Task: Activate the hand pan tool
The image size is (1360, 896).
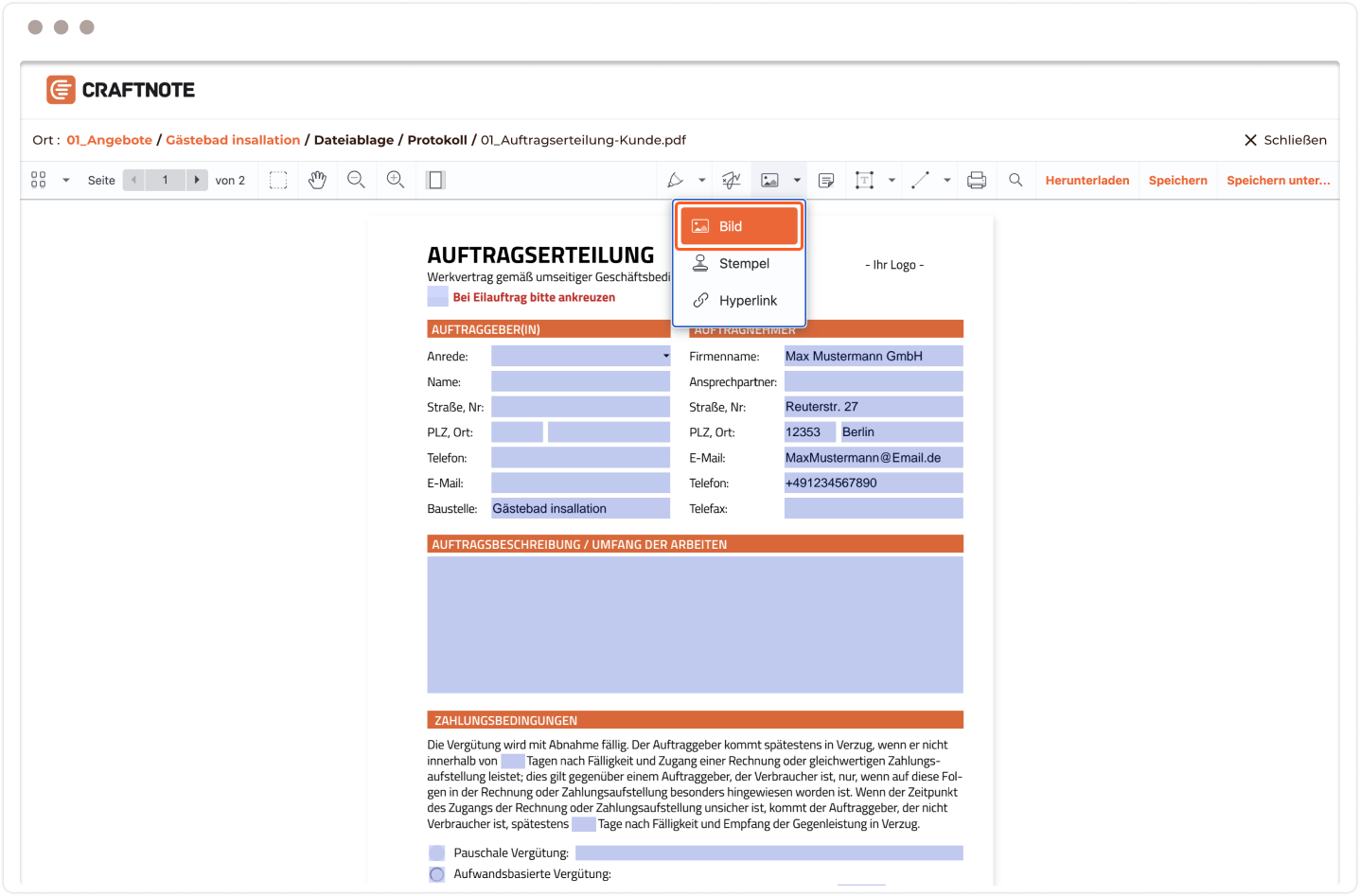Action: coord(317,180)
